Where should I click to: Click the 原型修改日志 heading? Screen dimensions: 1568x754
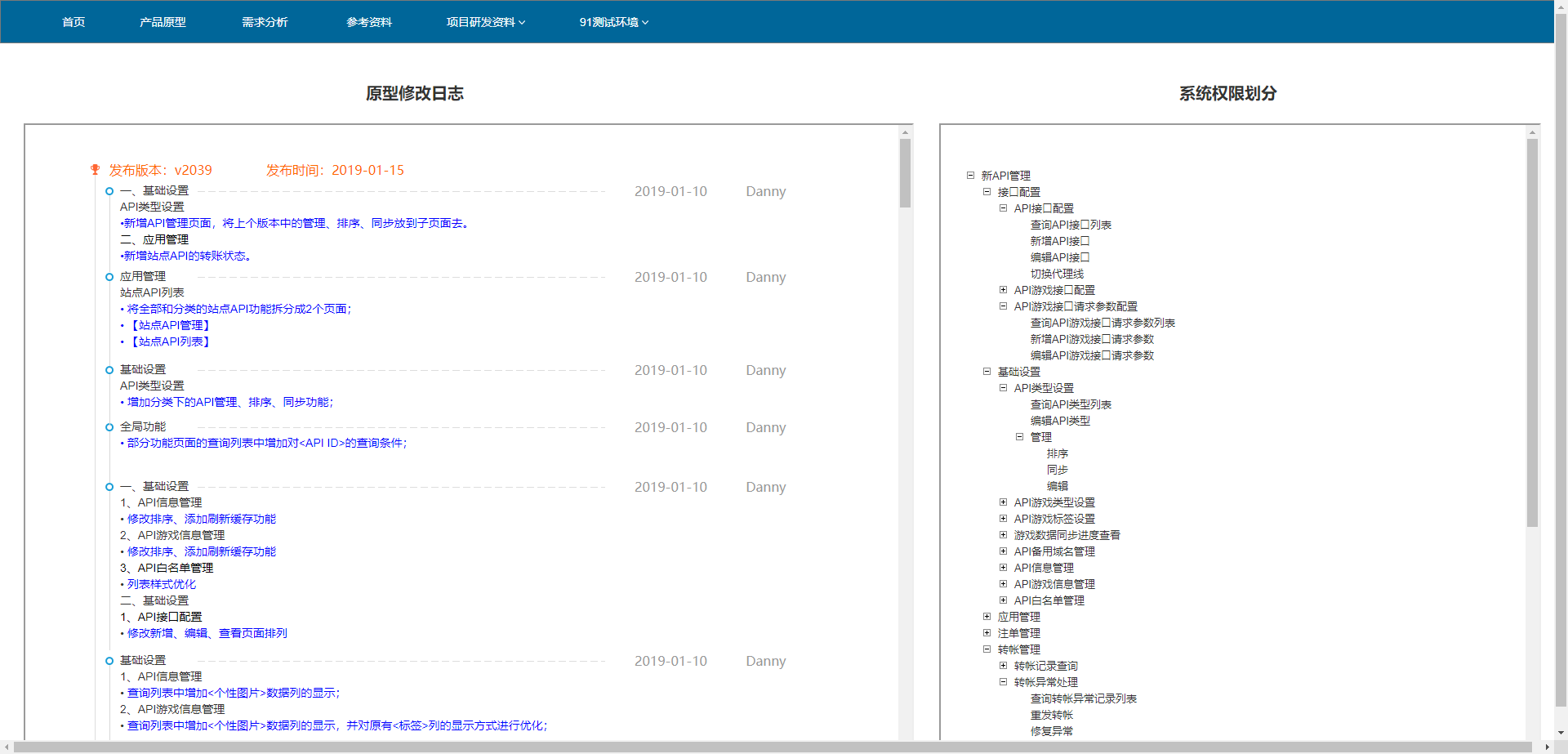pyautogui.click(x=415, y=93)
